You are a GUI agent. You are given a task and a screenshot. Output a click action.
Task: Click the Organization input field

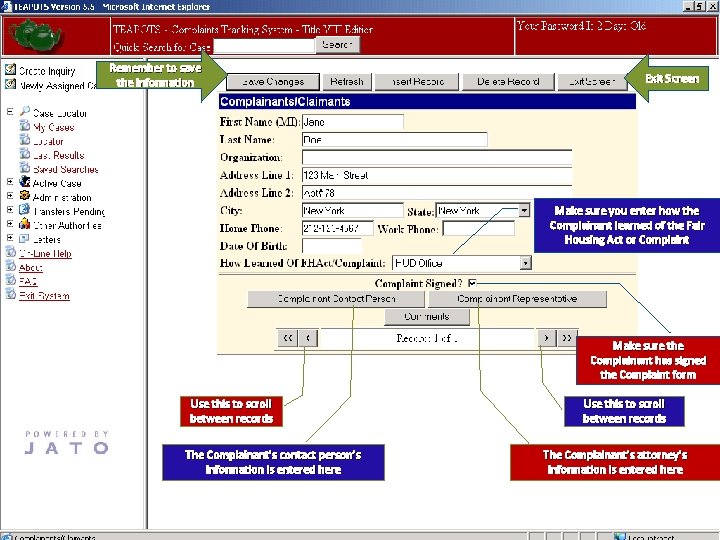pos(437,157)
